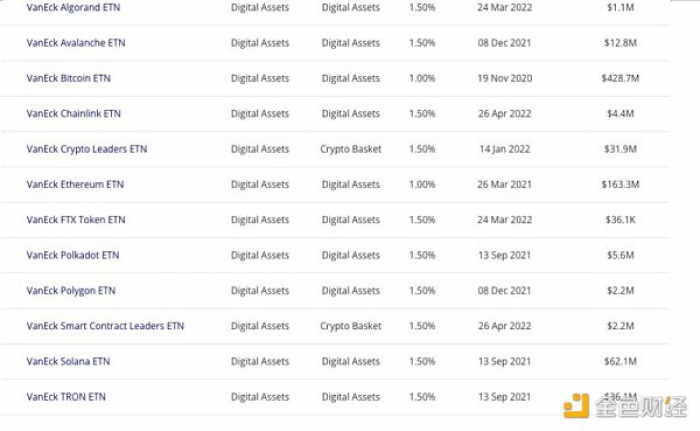Click the $36.1K value in FTX Token row
The height and width of the screenshot is (431, 700).
(x=620, y=219)
